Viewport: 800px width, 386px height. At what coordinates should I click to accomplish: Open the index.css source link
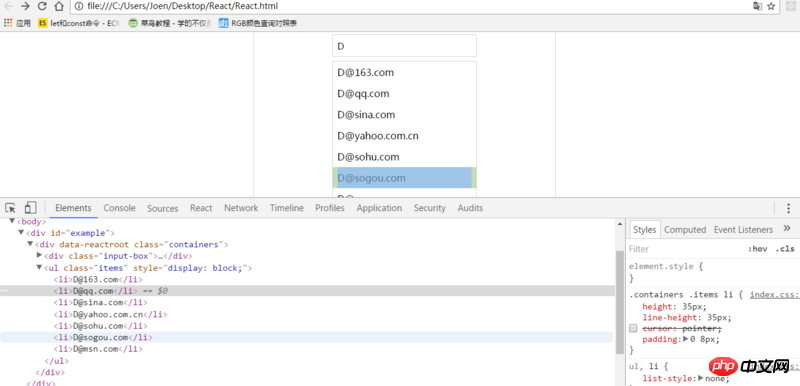coord(774,295)
